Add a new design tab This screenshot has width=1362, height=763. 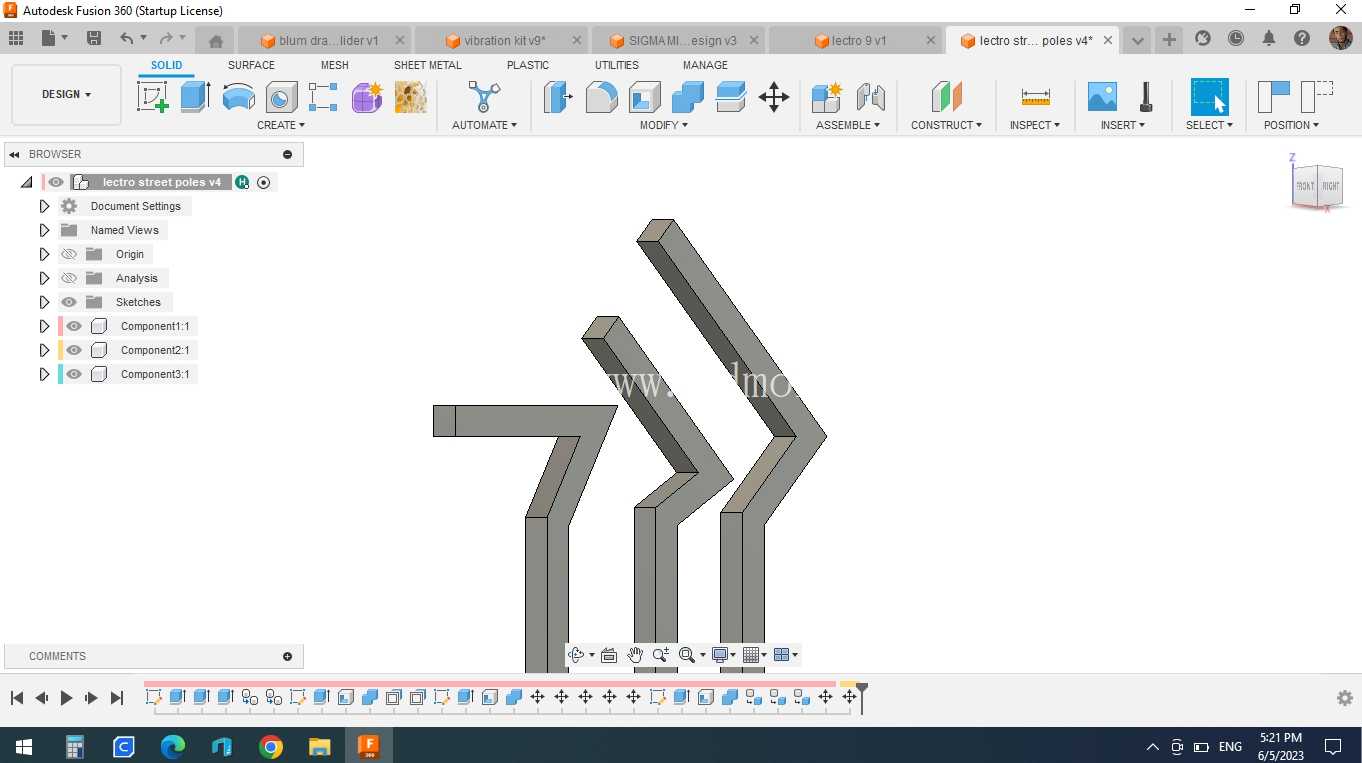pos(1169,39)
